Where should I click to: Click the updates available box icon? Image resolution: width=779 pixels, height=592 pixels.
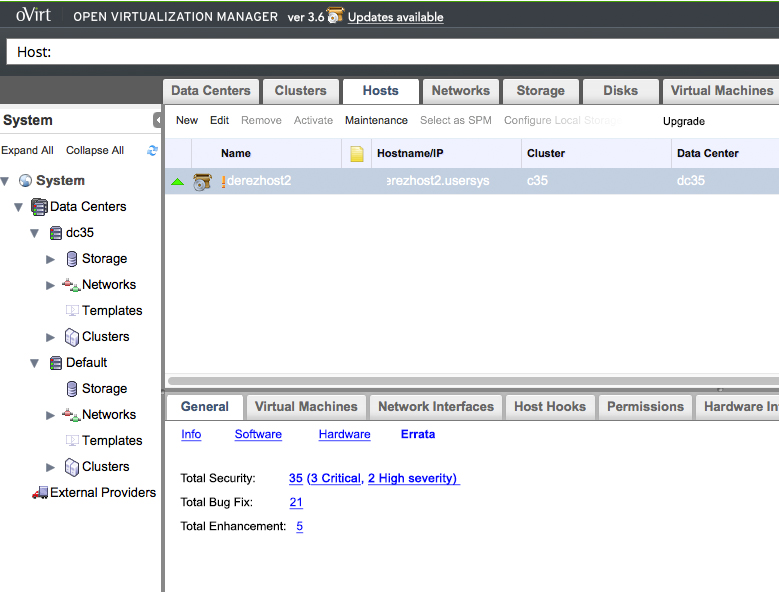point(335,16)
